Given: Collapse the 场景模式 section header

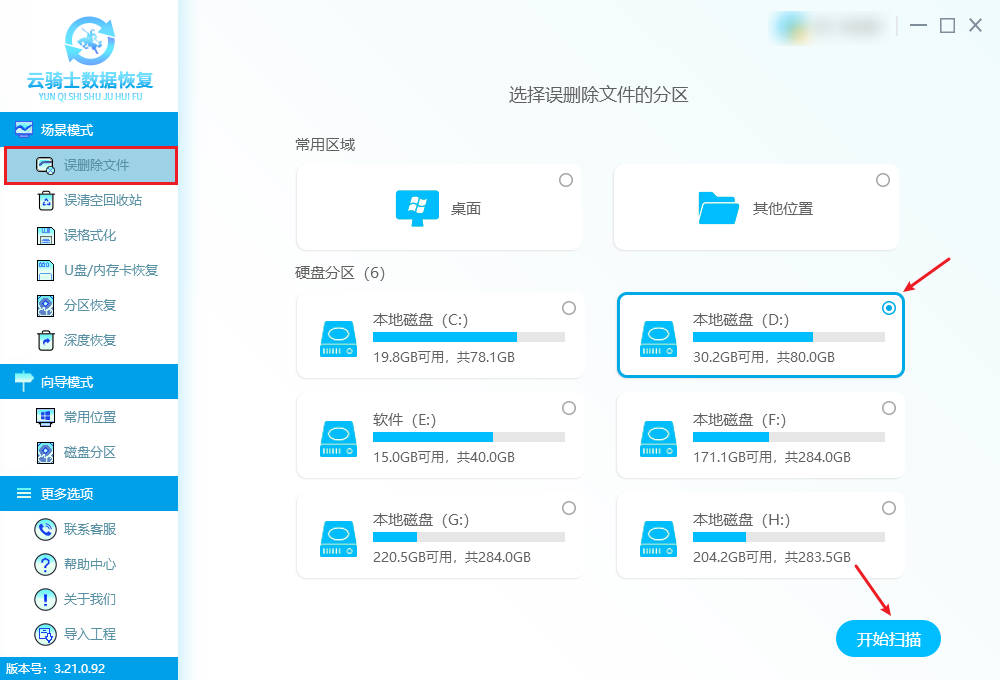Looking at the screenshot, I should click(89, 130).
